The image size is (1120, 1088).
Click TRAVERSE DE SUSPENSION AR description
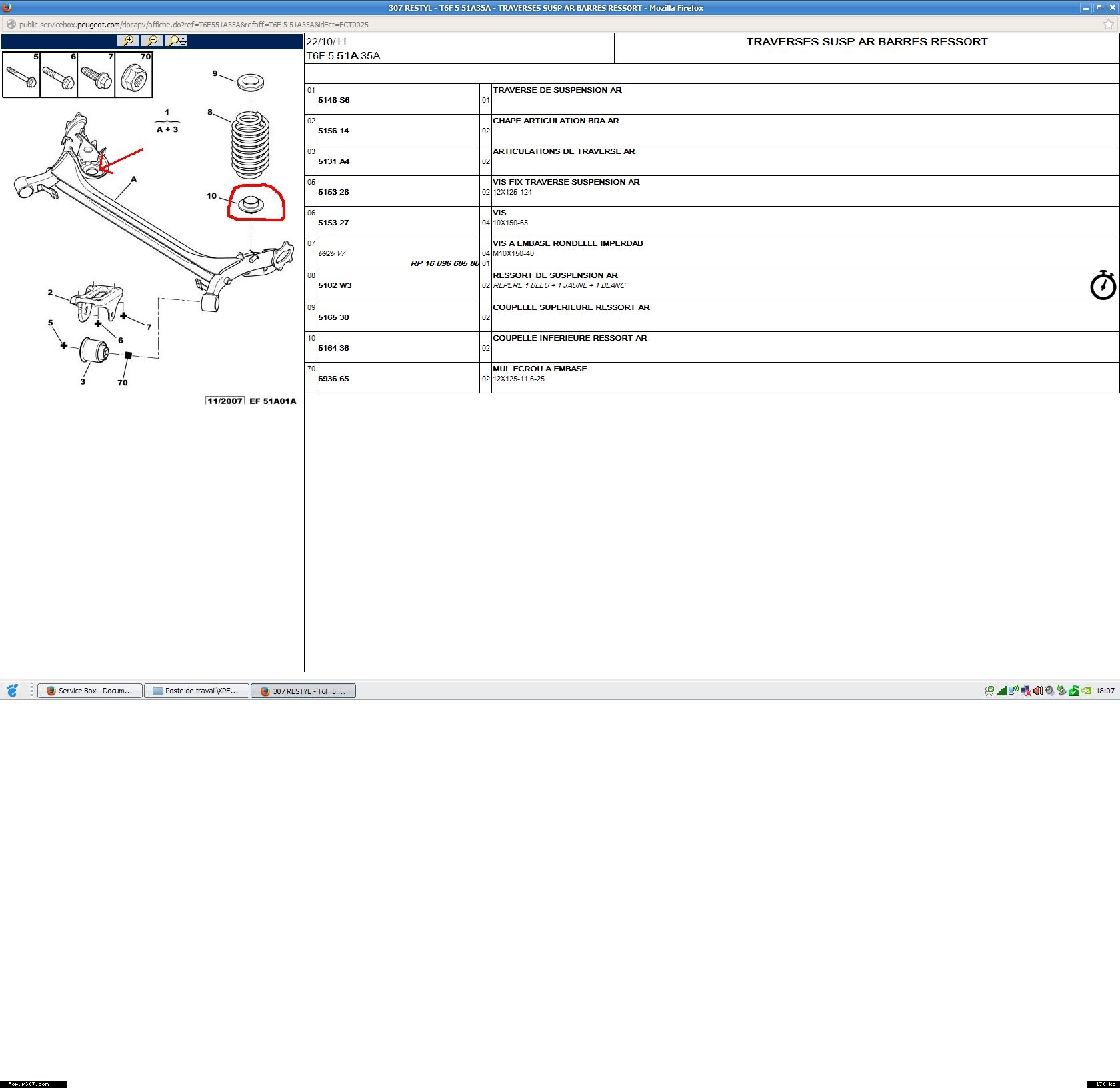click(557, 90)
